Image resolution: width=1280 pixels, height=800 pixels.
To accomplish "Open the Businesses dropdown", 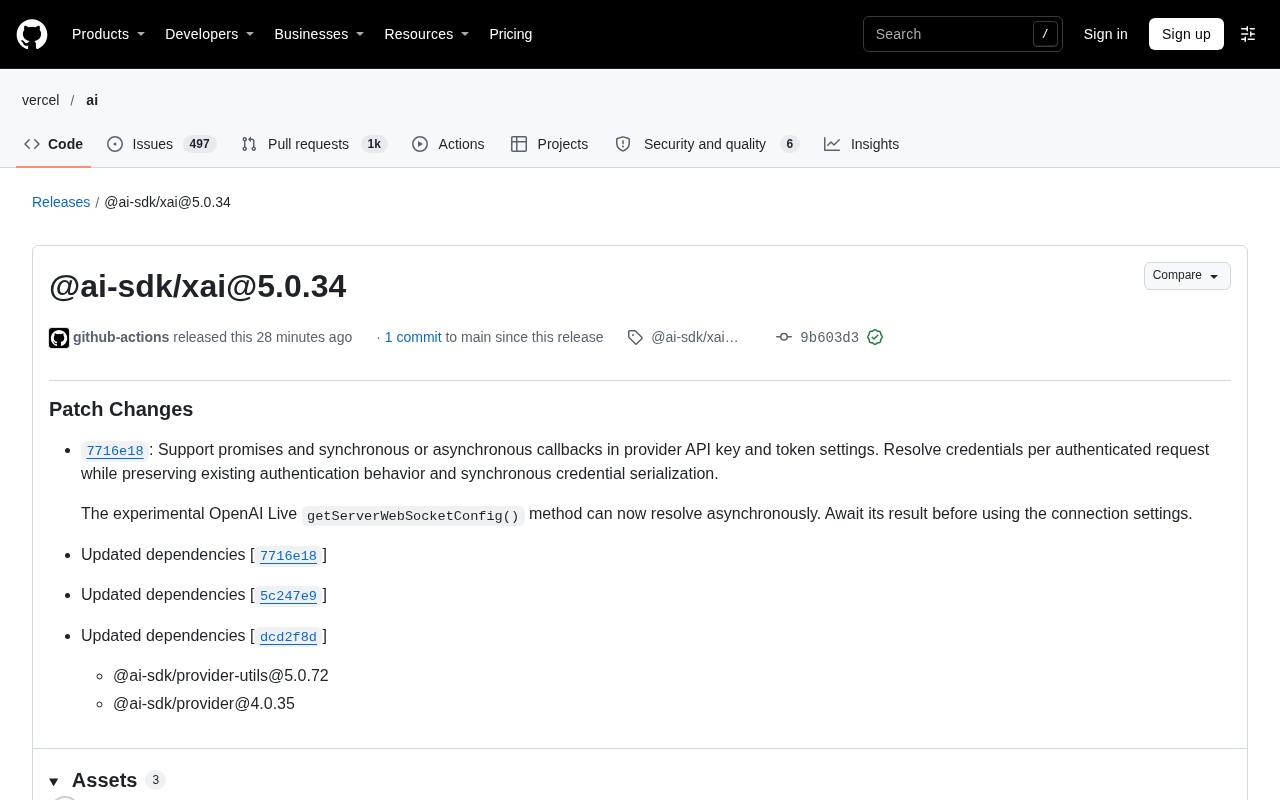I will click(319, 34).
